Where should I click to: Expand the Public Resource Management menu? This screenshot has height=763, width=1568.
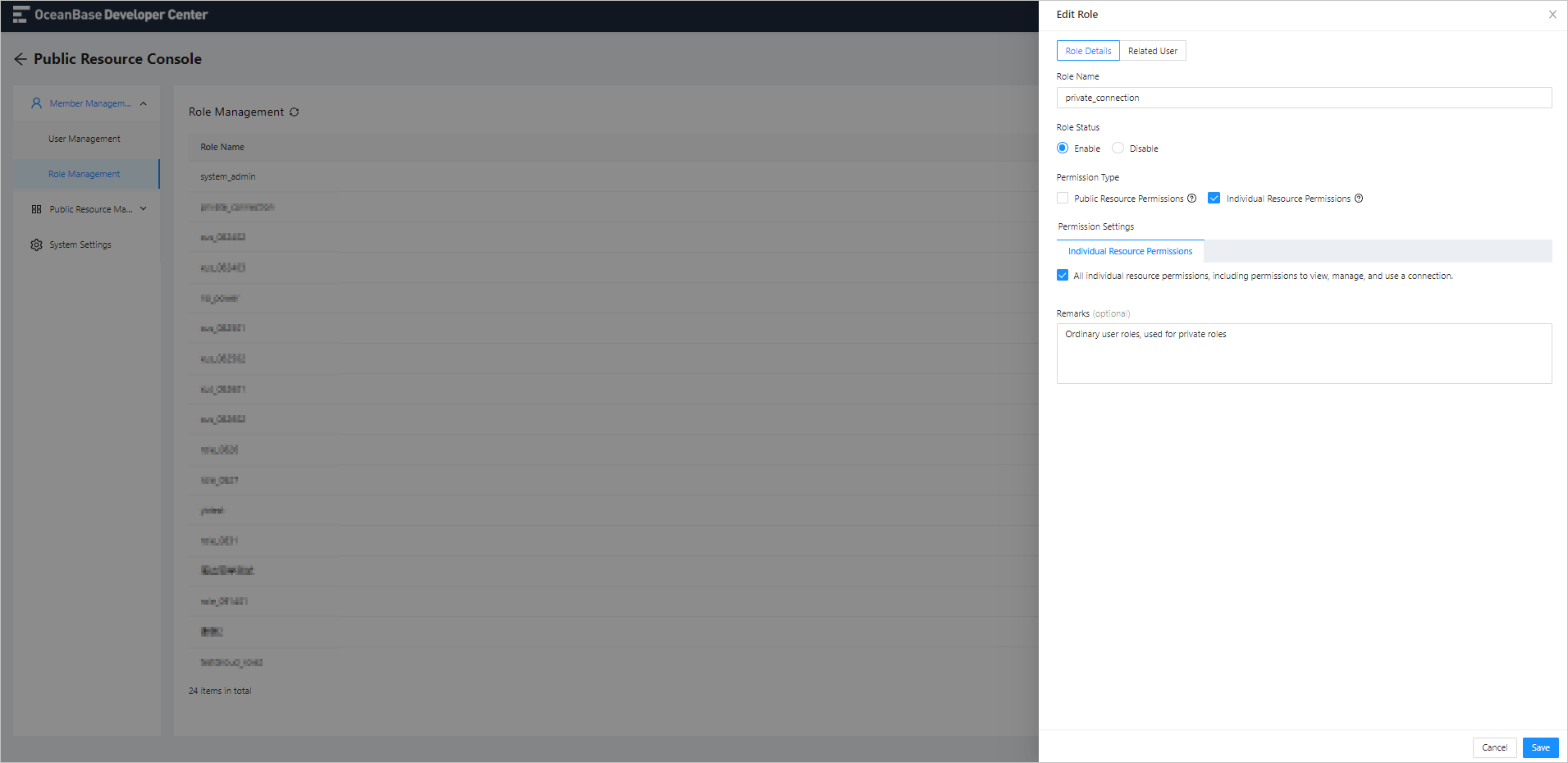(144, 209)
